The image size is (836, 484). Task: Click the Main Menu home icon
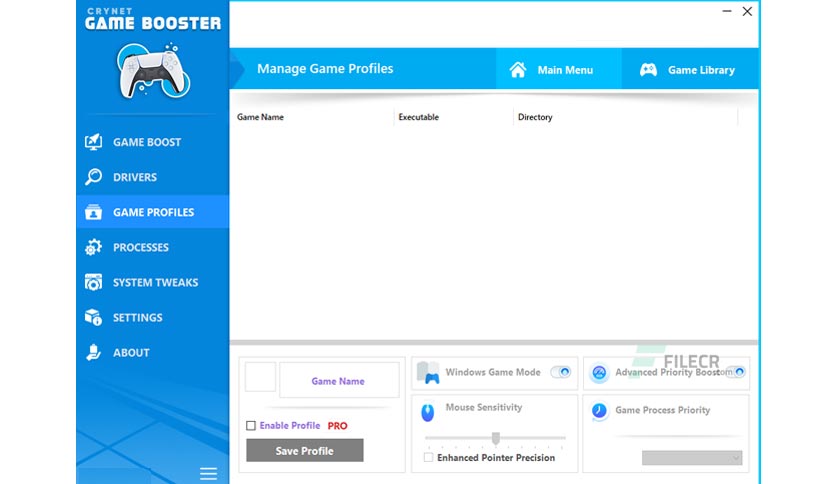[x=518, y=70]
